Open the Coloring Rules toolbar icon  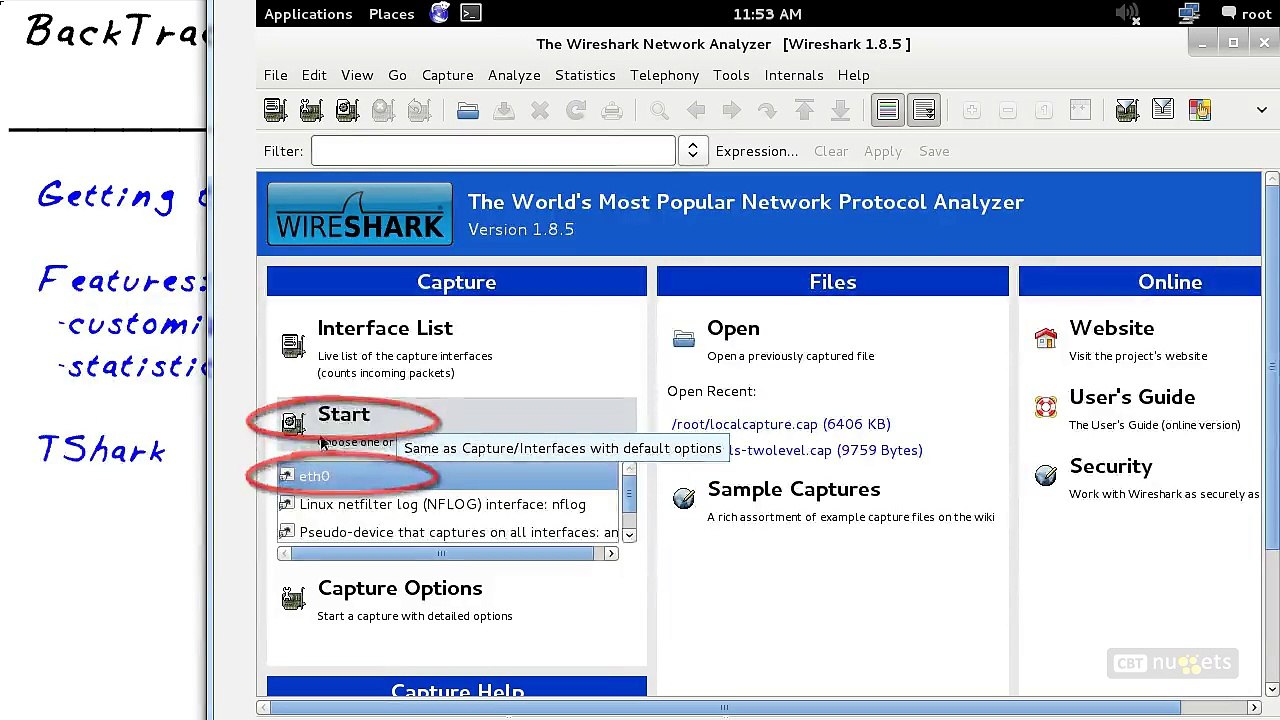(x=1199, y=110)
